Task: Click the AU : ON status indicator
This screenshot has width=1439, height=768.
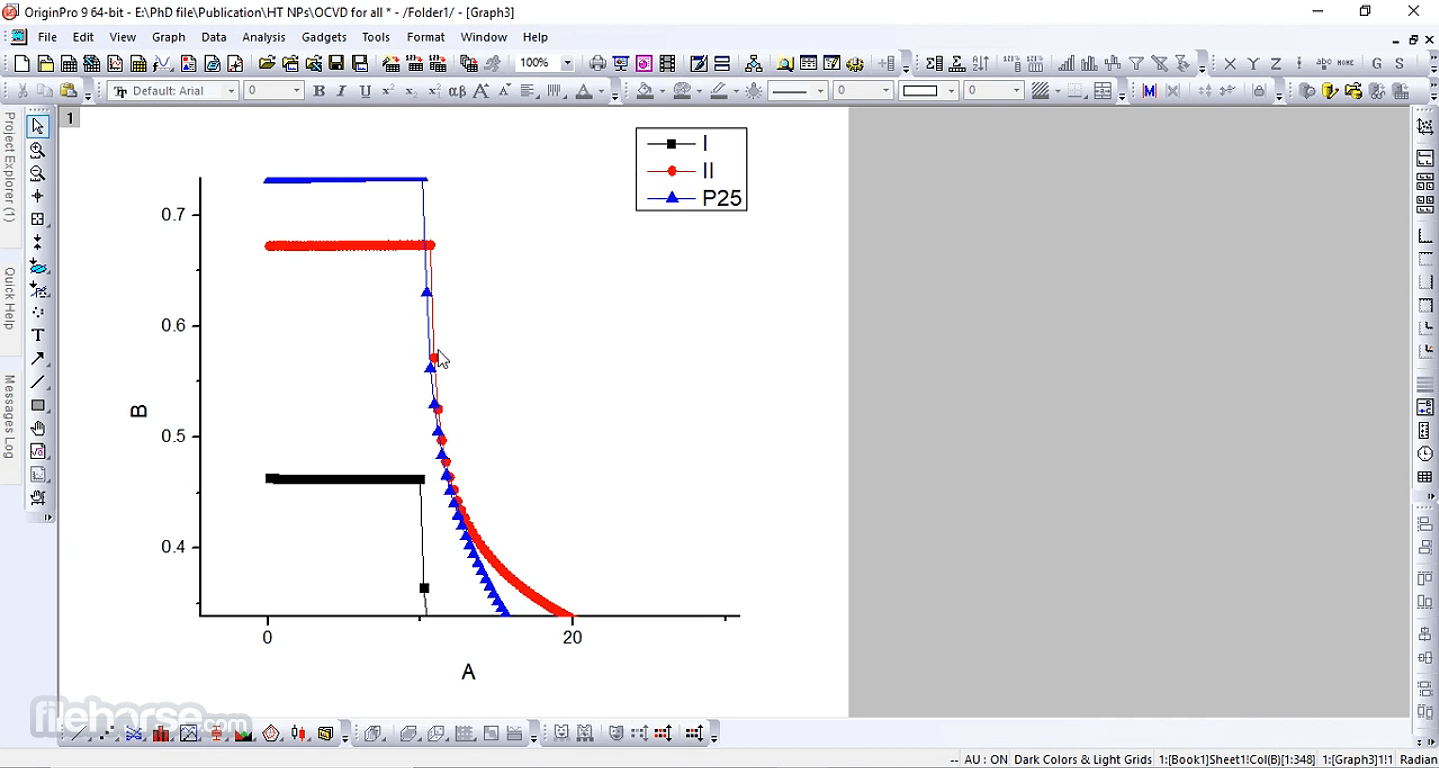Action: [x=985, y=760]
